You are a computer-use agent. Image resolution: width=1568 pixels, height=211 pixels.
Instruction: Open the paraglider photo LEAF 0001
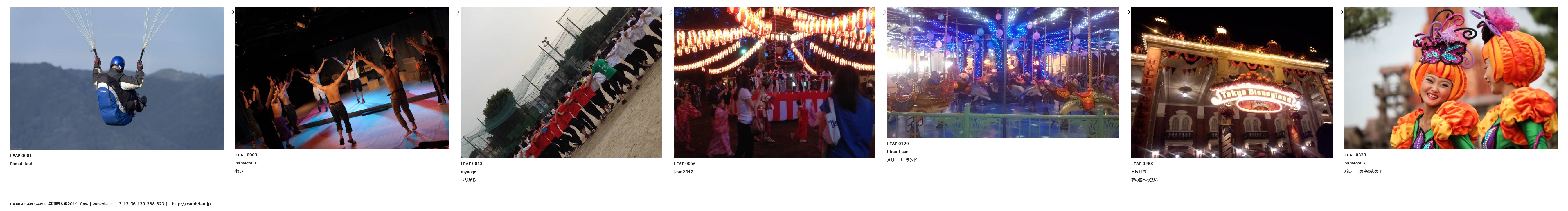pos(117,78)
